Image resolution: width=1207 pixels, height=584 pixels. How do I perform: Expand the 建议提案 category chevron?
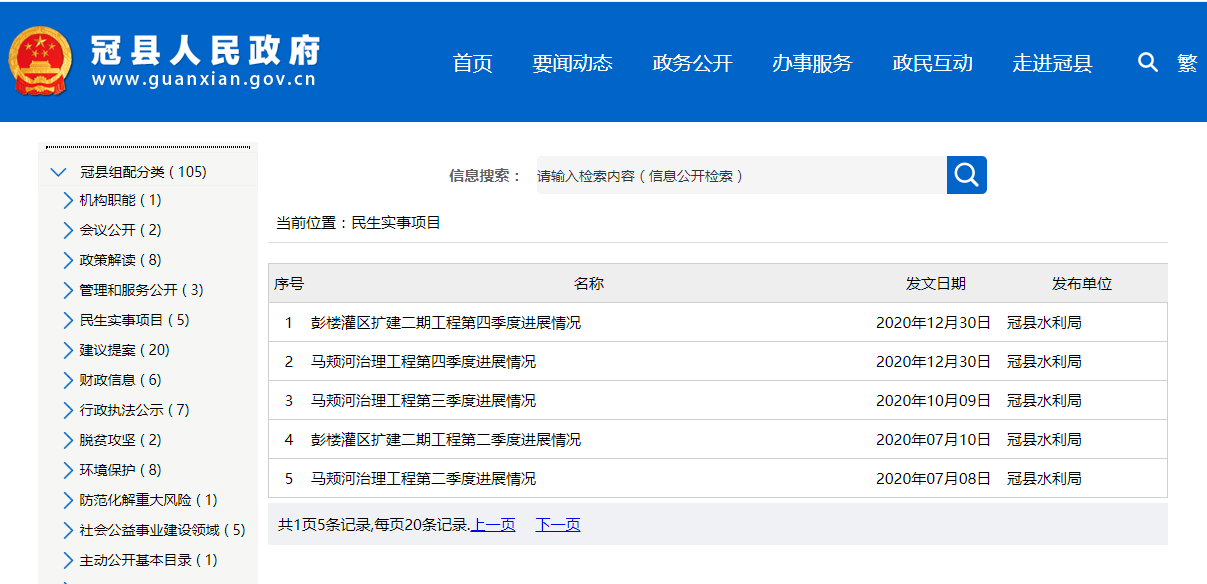pyautogui.click(x=67, y=350)
